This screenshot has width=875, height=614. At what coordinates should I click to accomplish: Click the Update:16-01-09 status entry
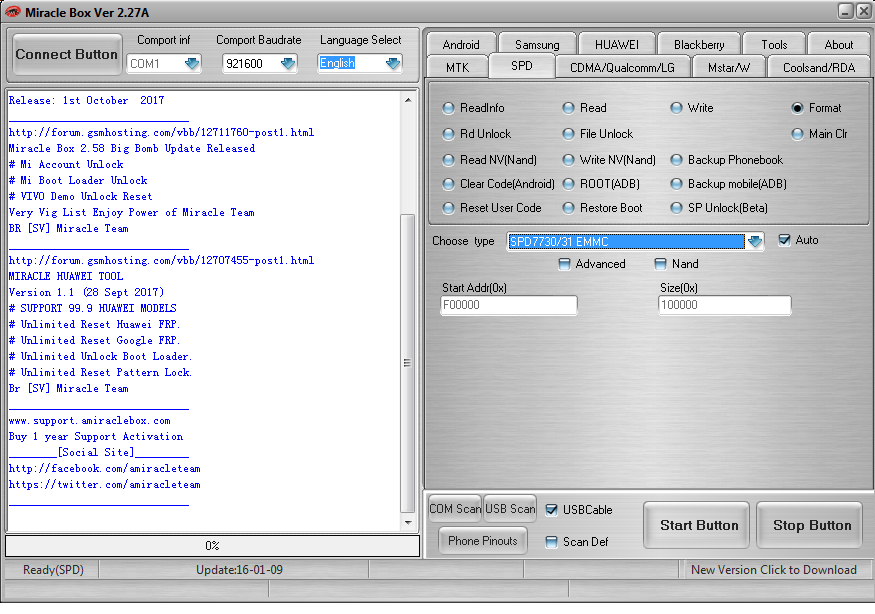pyautogui.click(x=239, y=570)
